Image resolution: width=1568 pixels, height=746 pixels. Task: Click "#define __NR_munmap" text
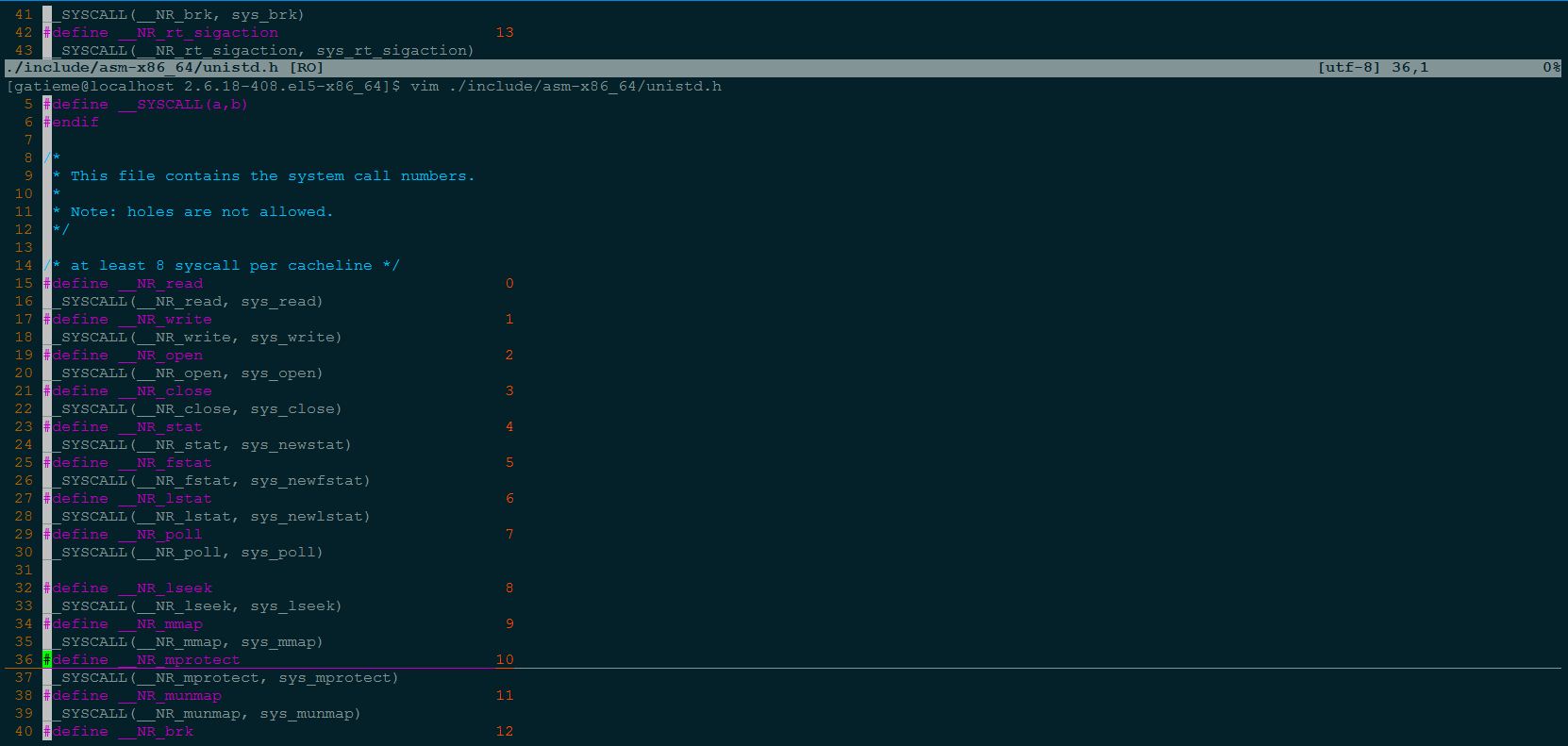pos(132,695)
